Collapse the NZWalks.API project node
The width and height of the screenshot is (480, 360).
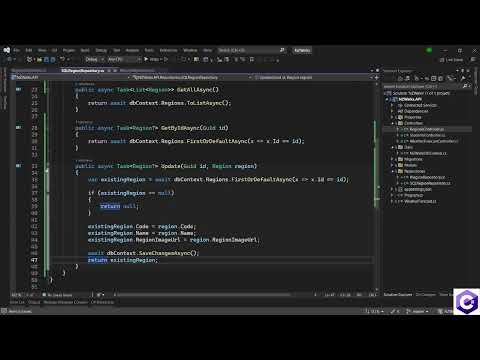pos(387,99)
